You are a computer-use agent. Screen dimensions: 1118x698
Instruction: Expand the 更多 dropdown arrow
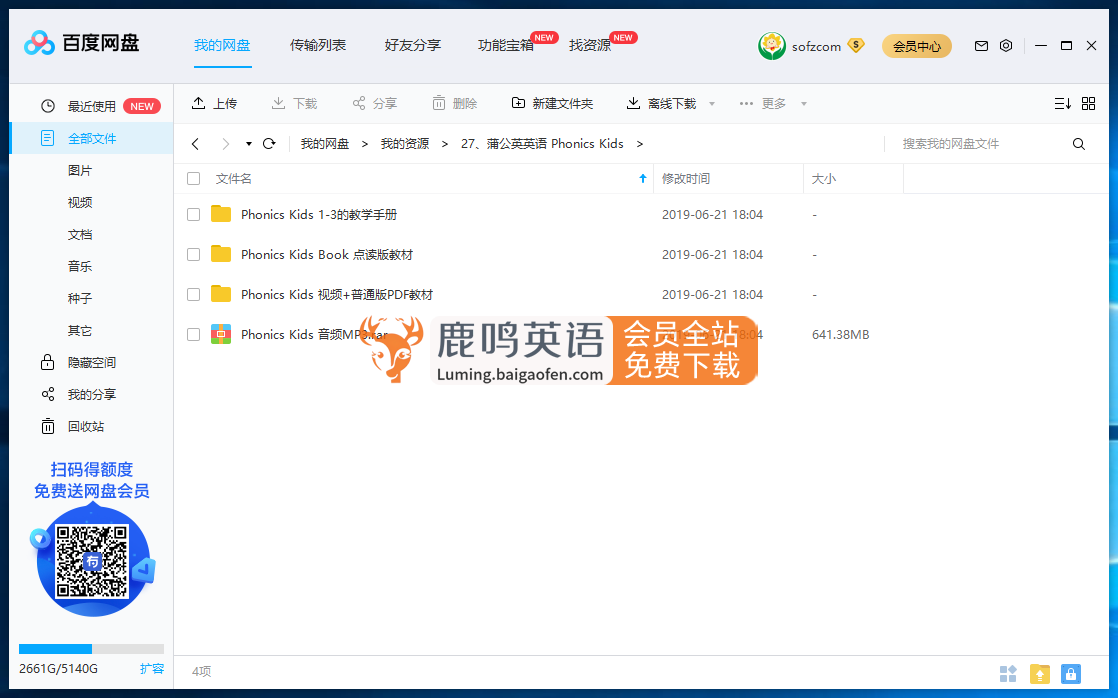pos(804,104)
